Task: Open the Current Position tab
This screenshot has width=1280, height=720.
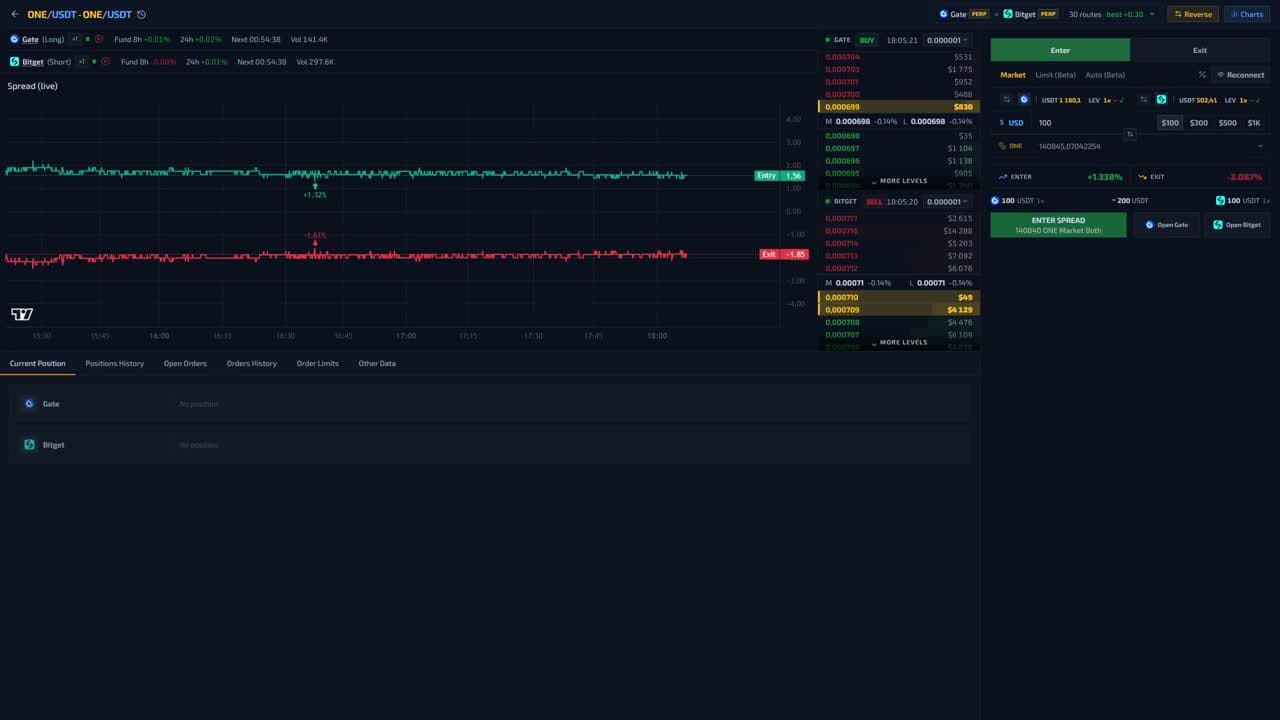Action: point(37,363)
